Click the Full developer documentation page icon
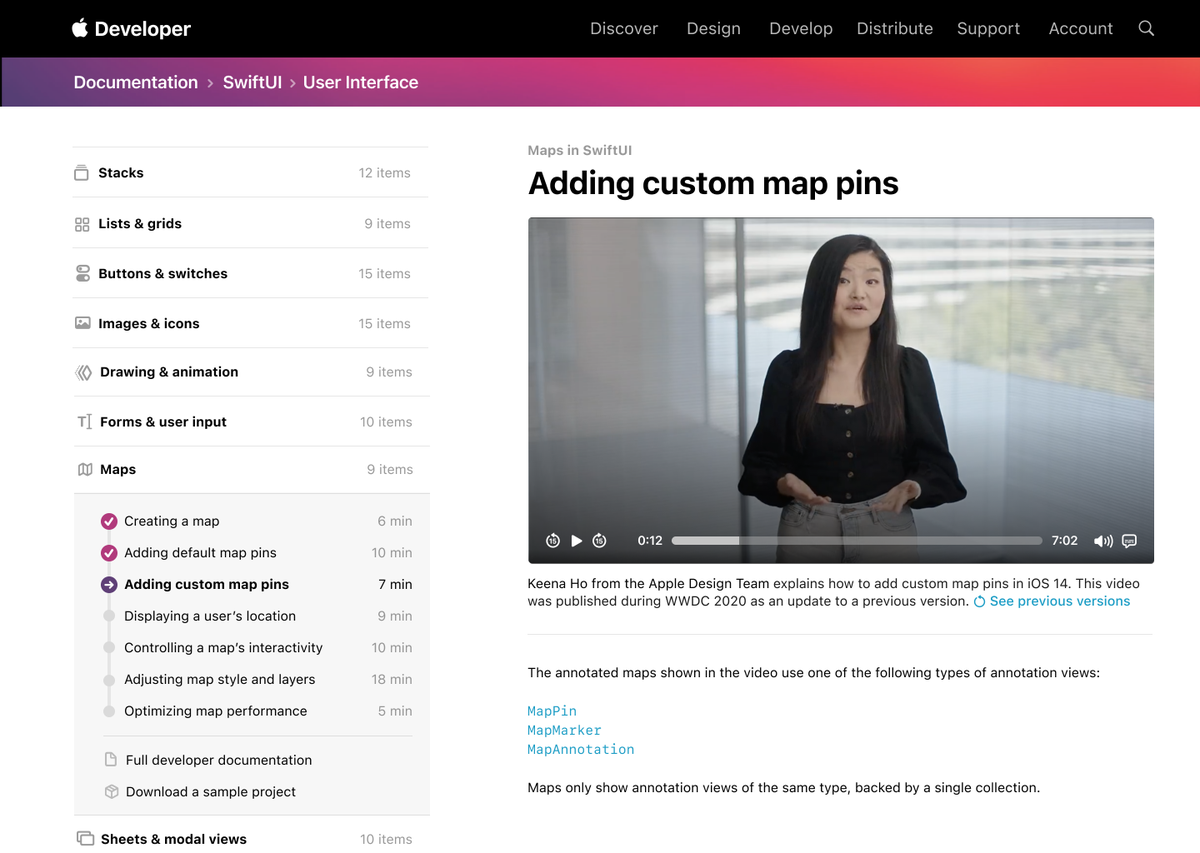Viewport: 1200px width, 853px height. coord(111,760)
